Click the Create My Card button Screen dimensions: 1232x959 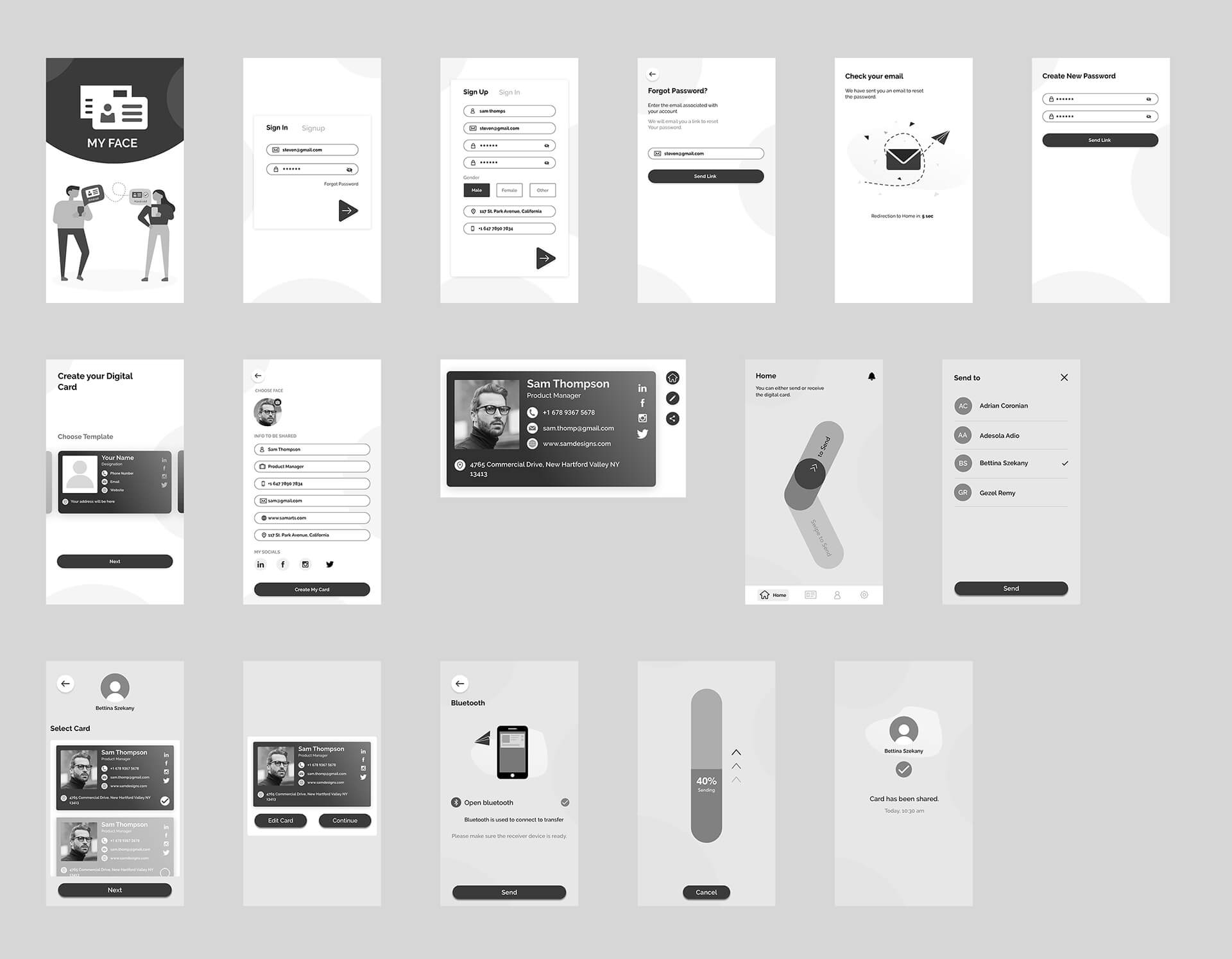311,590
